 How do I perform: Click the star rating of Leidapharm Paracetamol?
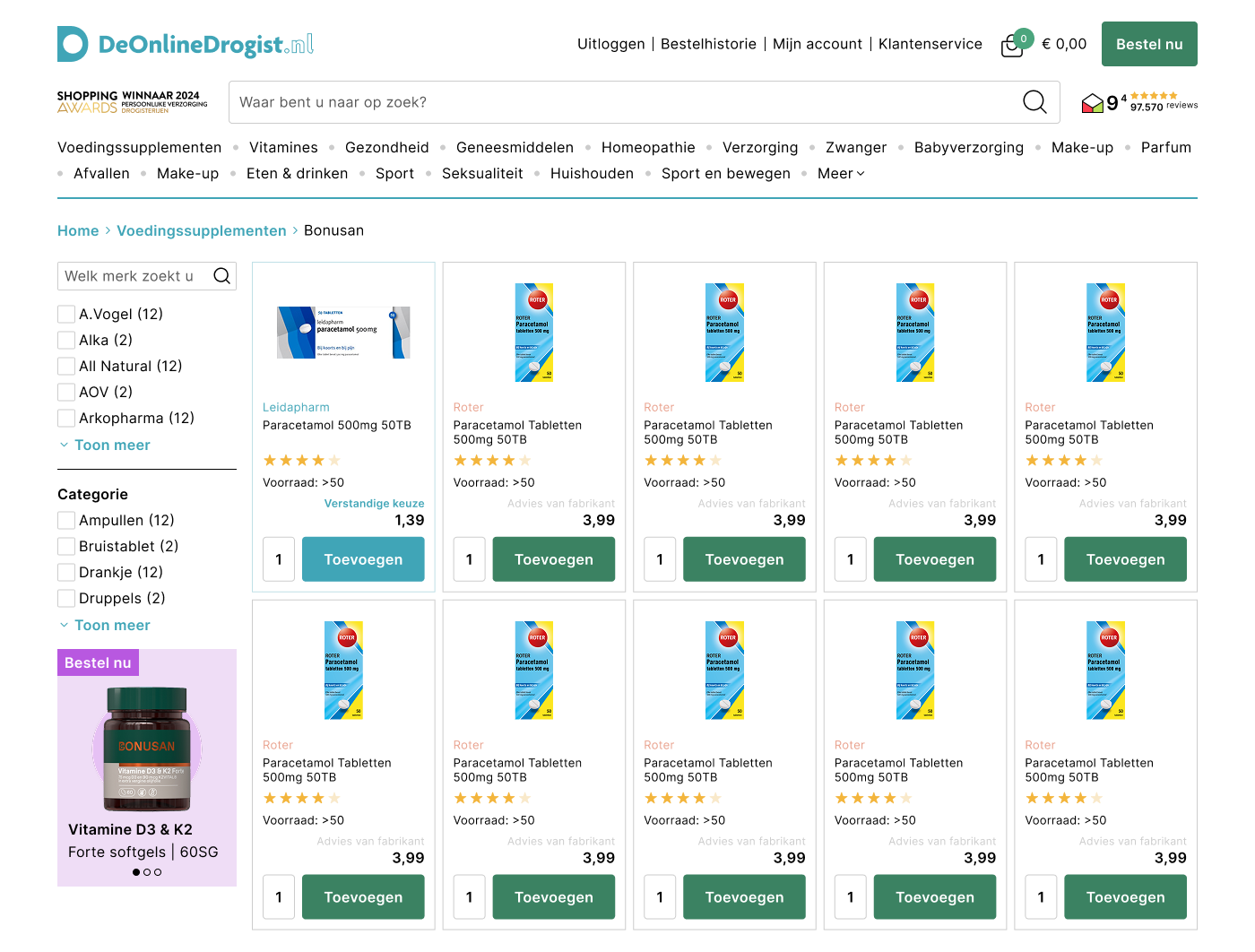pyautogui.click(x=302, y=461)
